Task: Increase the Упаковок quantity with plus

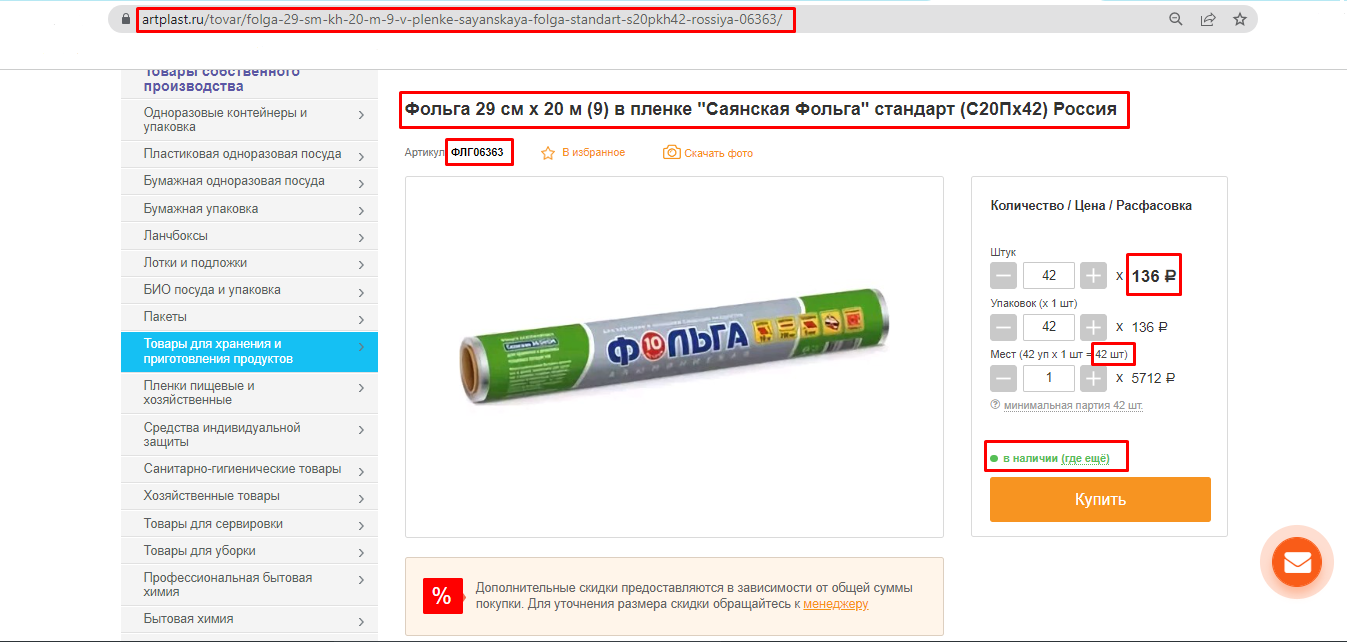Action: (1094, 327)
